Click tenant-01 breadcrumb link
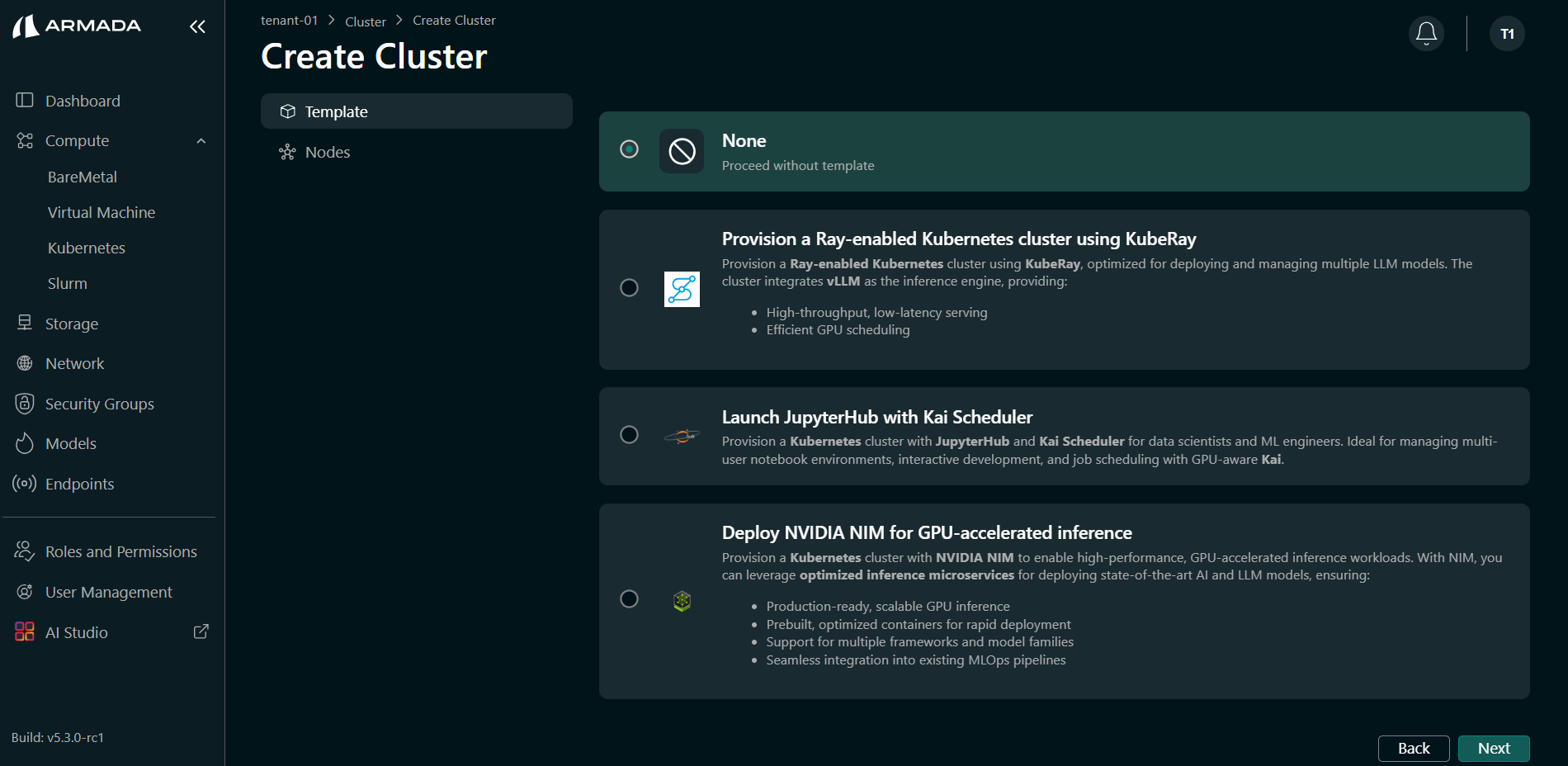The height and width of the screenshot is (766, 1568). pos(290,21)
